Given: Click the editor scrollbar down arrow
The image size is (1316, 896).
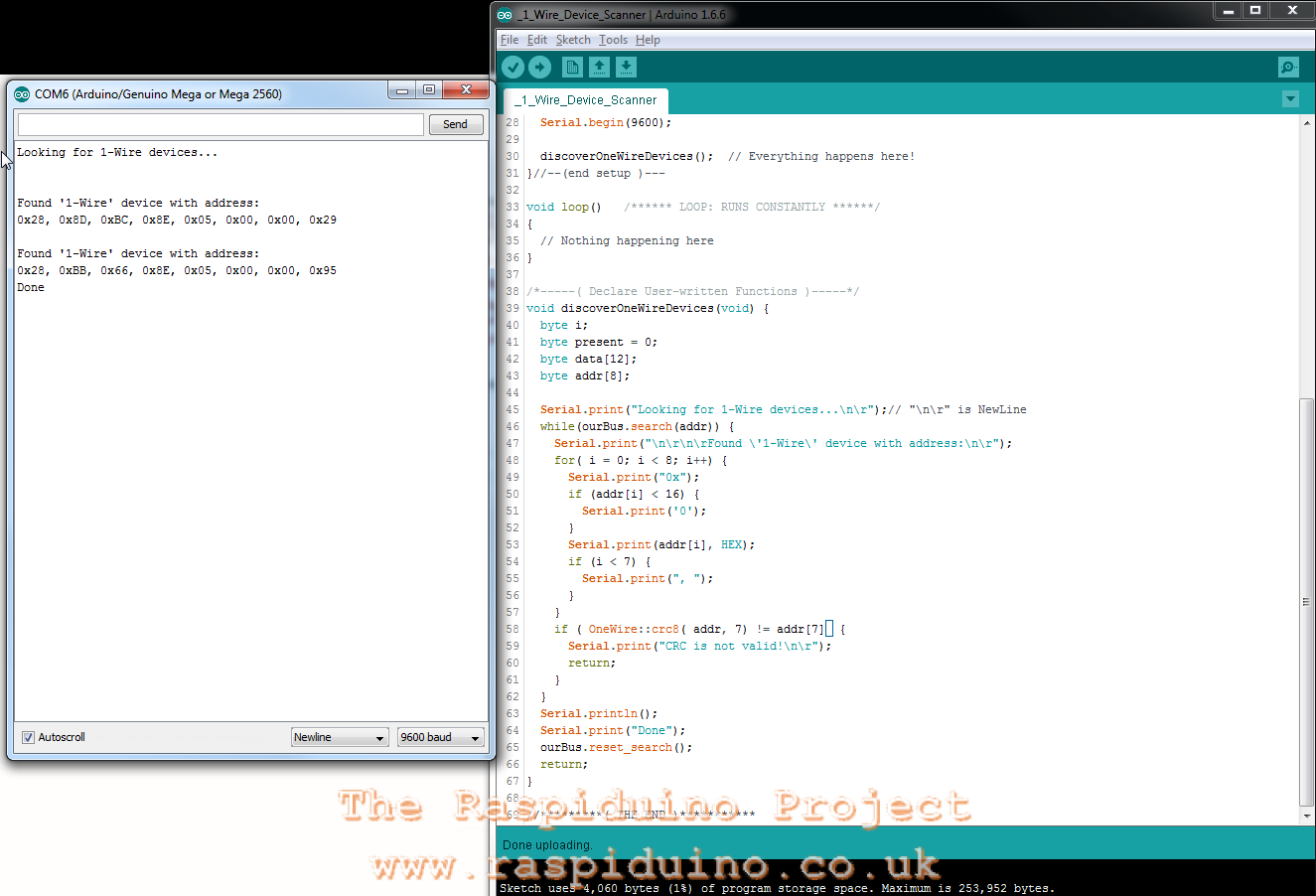Looking at the screenshot, I should [1306, 816].
